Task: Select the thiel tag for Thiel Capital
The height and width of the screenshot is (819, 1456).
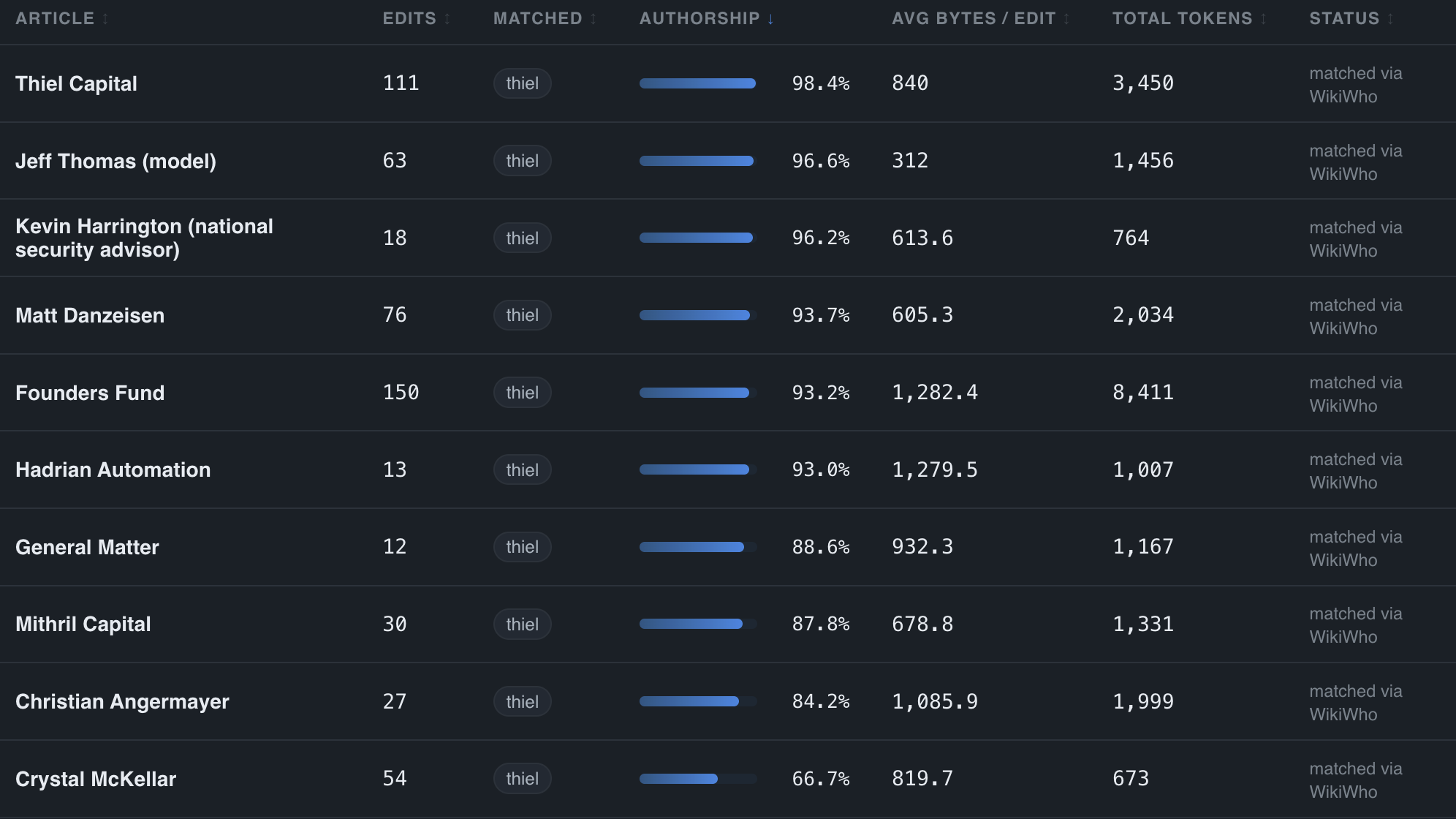Action: point(522,83)
